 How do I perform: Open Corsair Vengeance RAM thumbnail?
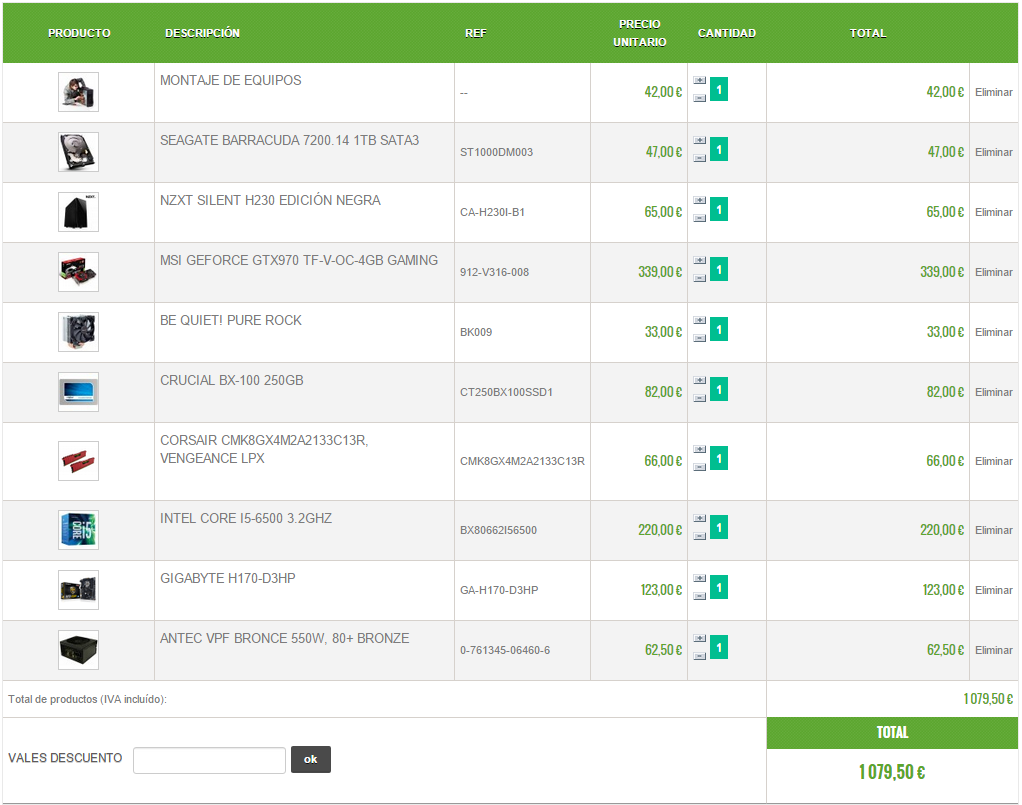pyautogui.click(x=78, y=461)
